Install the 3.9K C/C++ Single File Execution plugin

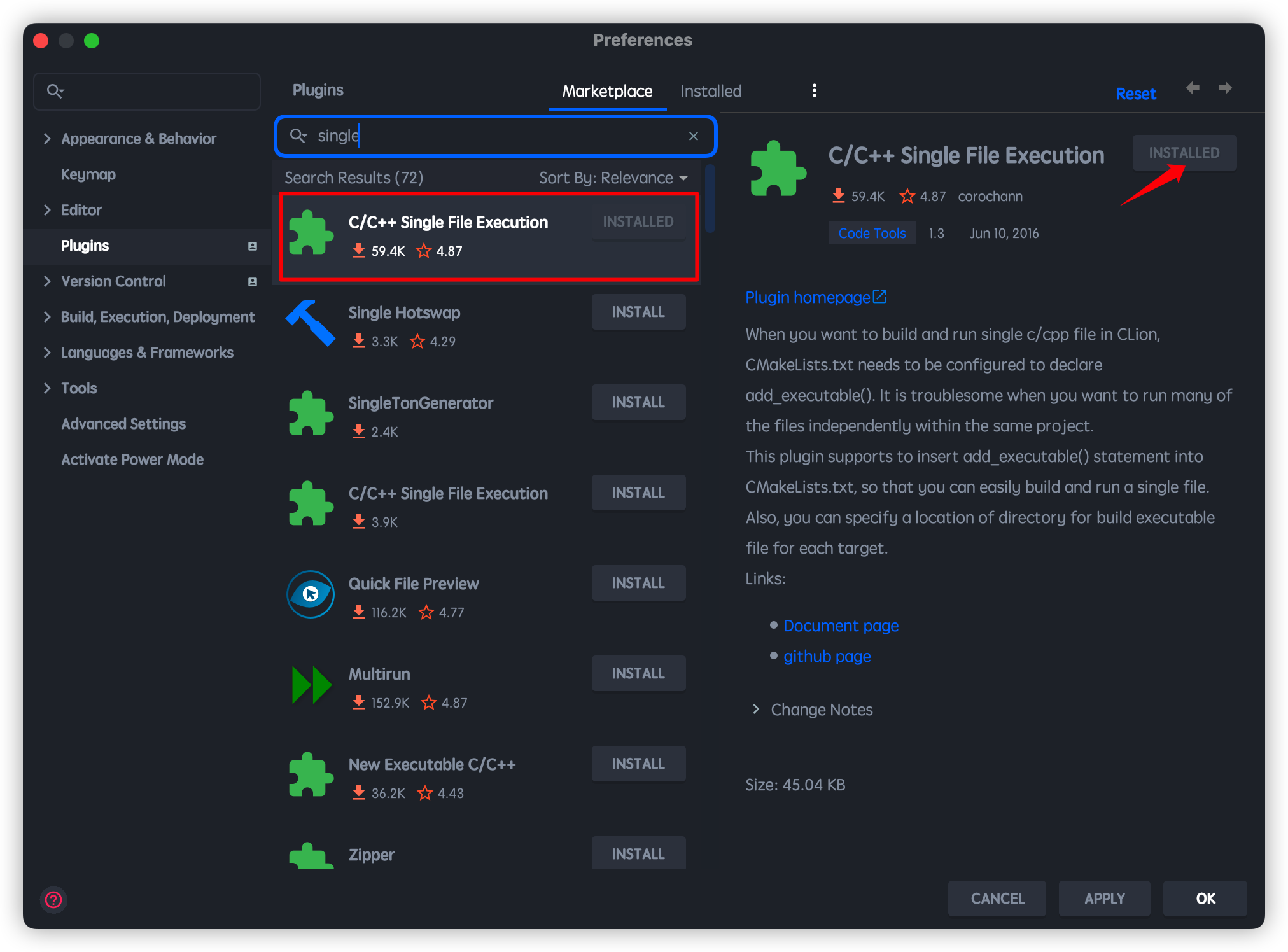click(638, 493)
